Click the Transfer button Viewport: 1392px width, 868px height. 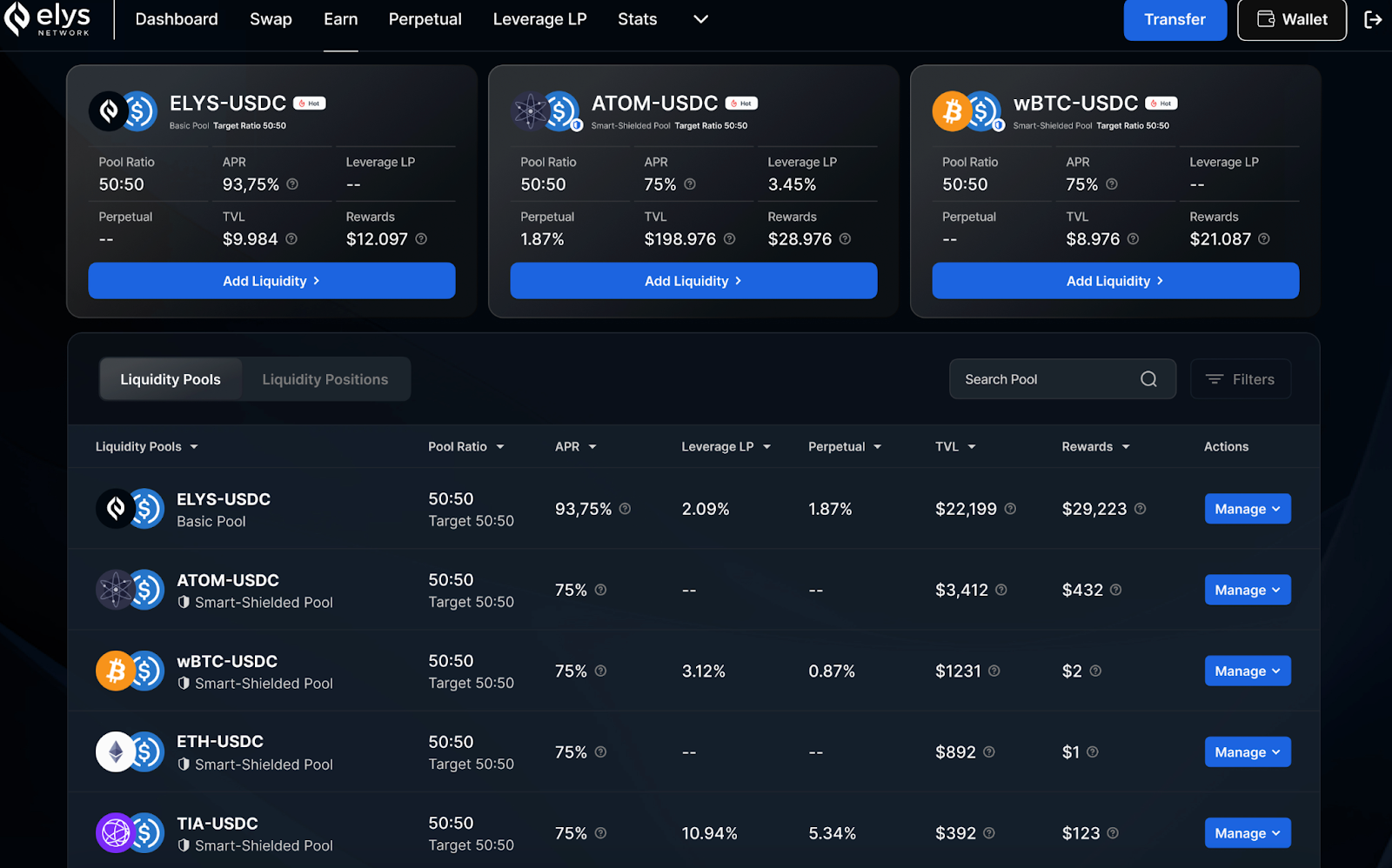click(1175, 19)
